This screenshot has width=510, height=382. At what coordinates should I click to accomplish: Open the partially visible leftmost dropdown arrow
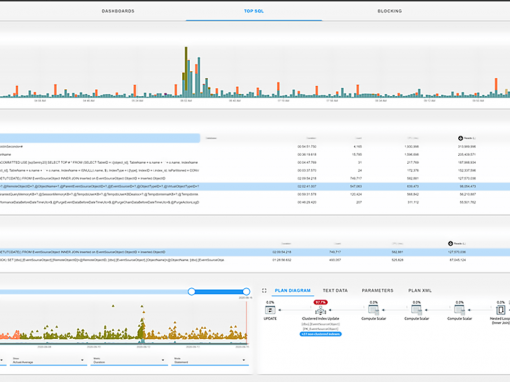(2, 360)
